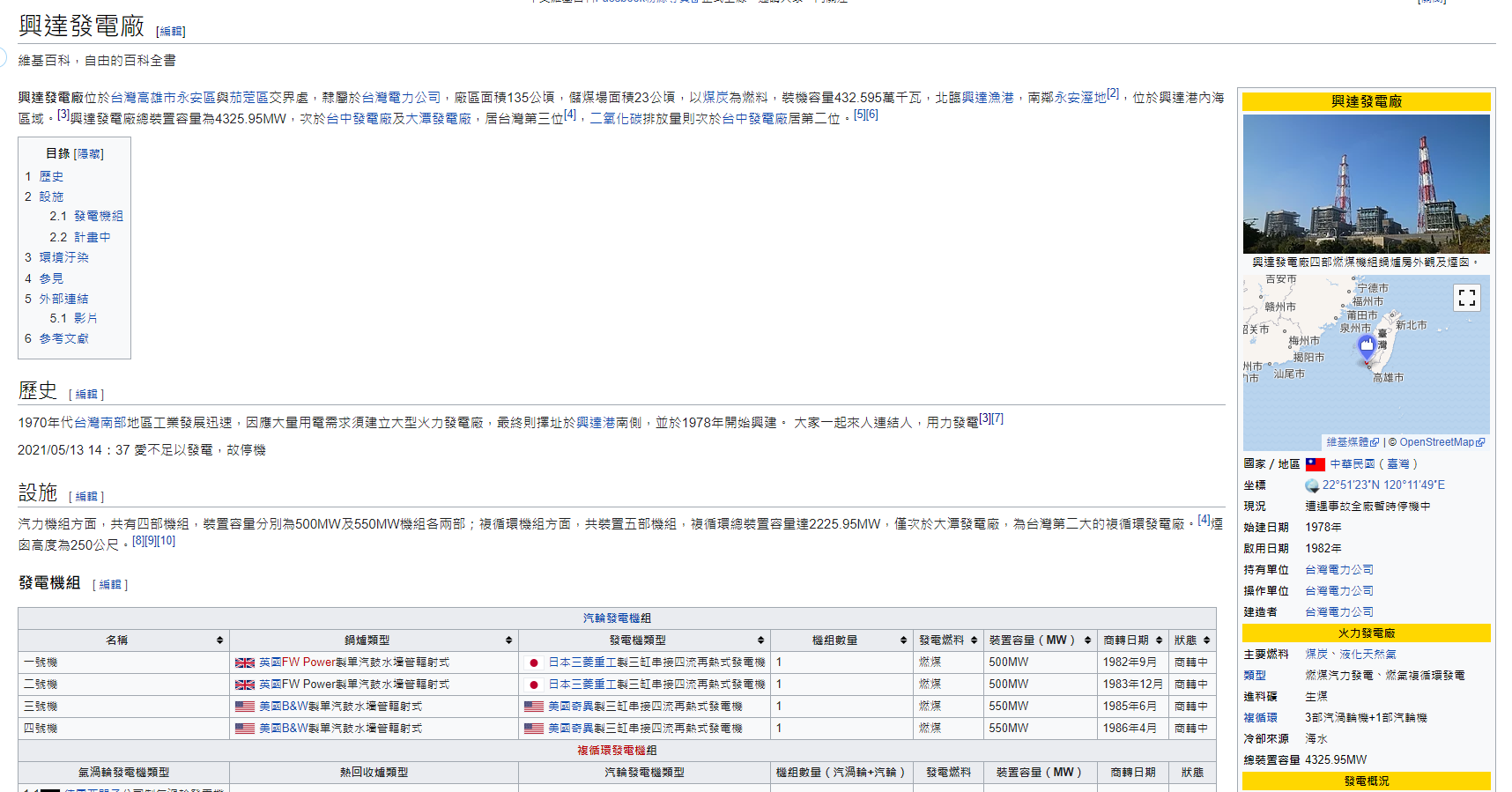Open 複循環 link in infobox
This screenshot has height=792, width=1512.
click(1260, 718)
